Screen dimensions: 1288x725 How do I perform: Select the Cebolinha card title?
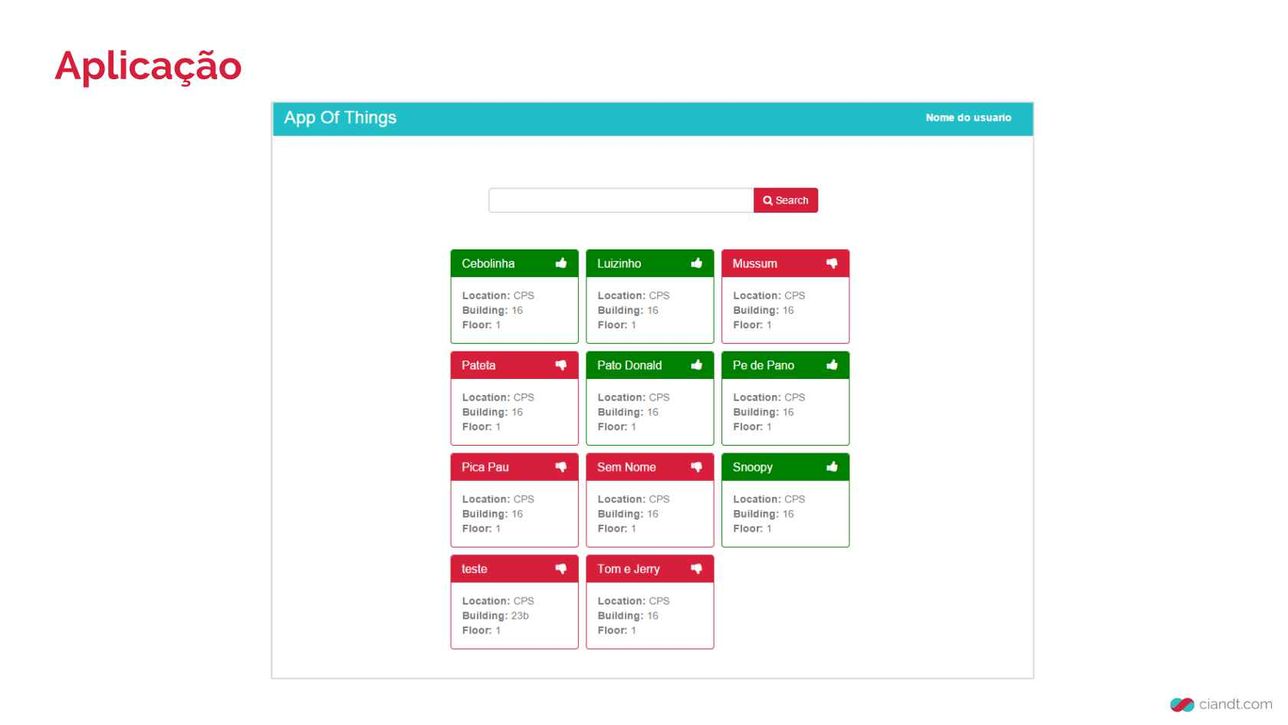click(x=488, y=264)
